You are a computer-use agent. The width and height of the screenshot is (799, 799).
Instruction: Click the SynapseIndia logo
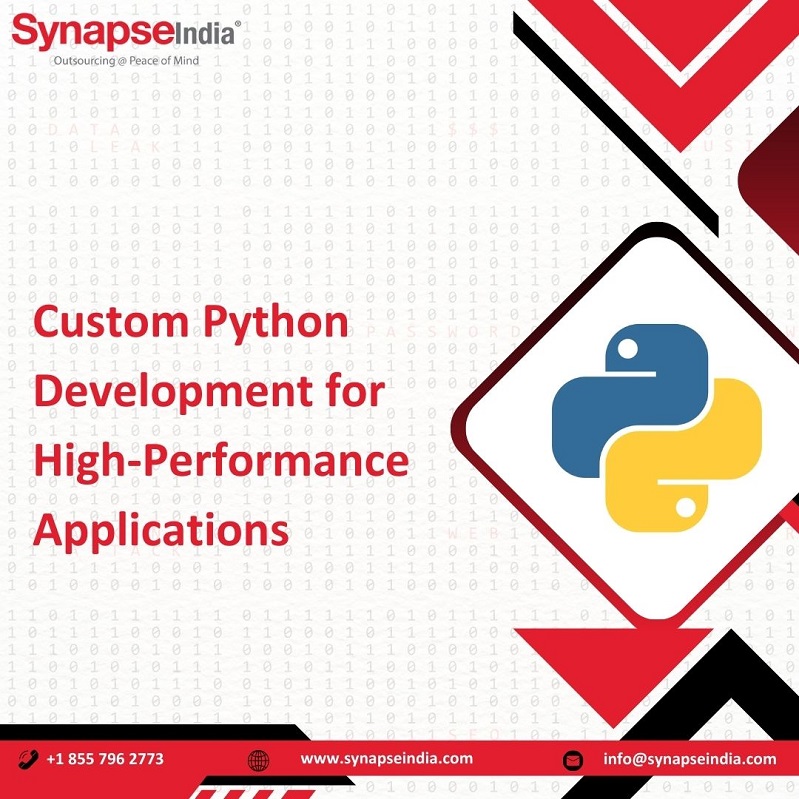[x=126, y=39]
